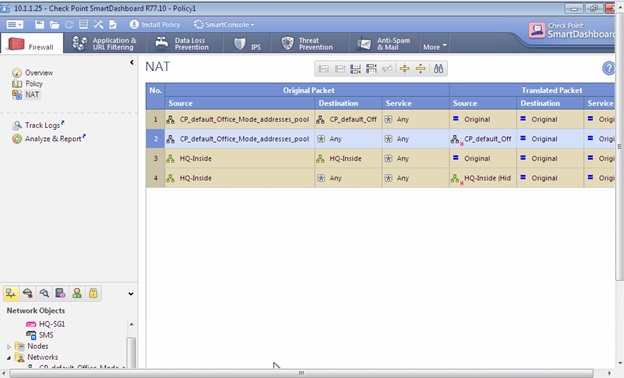Click the Original Packet Service column header
The height and width of the screenshot is (378, 624).
[415, 103]
